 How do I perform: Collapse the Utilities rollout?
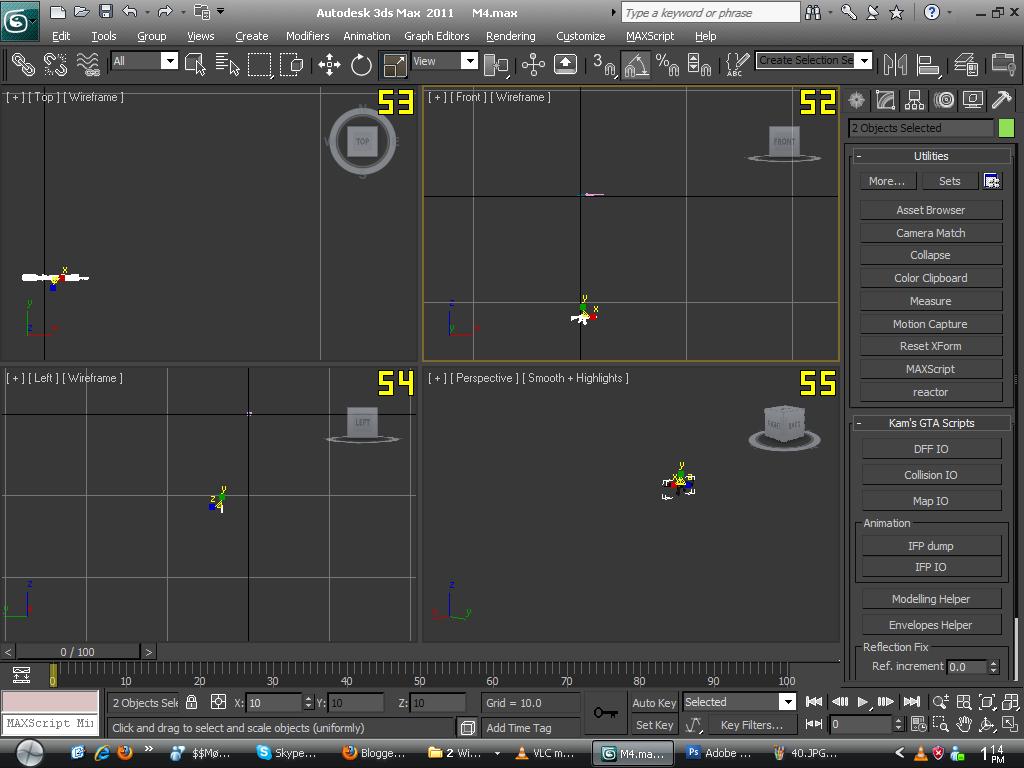pyautogui.click(x=931, y=156)
